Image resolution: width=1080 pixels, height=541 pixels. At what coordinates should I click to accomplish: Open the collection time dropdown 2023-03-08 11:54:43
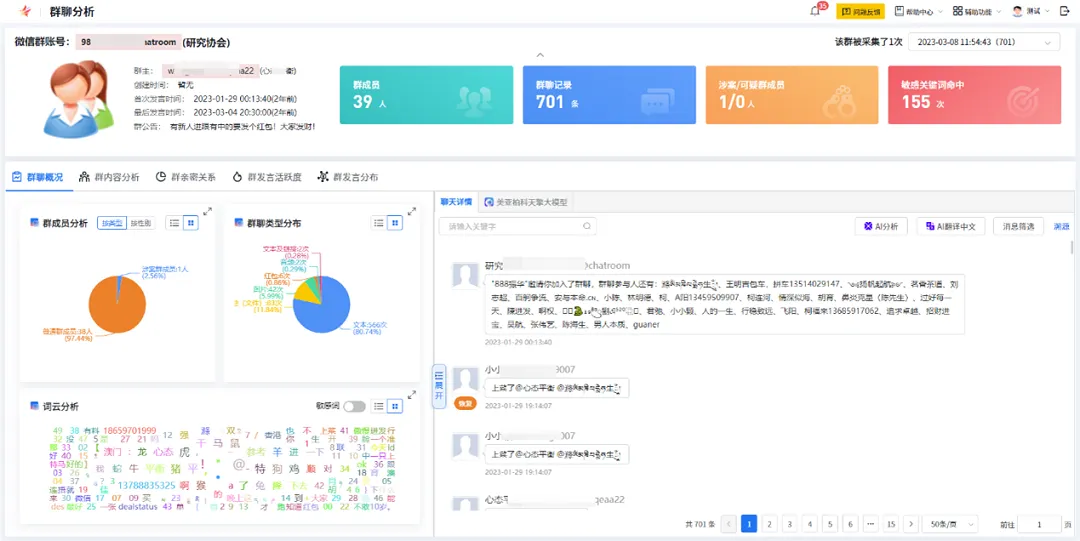tap(984, 42)
